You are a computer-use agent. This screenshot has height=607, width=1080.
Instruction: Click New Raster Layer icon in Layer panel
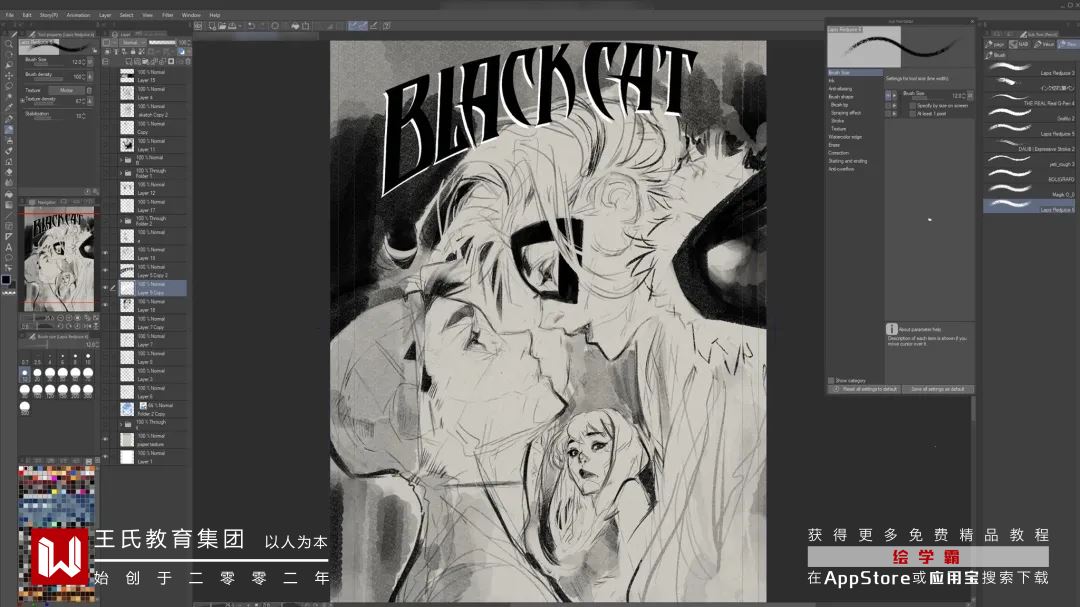tap(128, 62)
